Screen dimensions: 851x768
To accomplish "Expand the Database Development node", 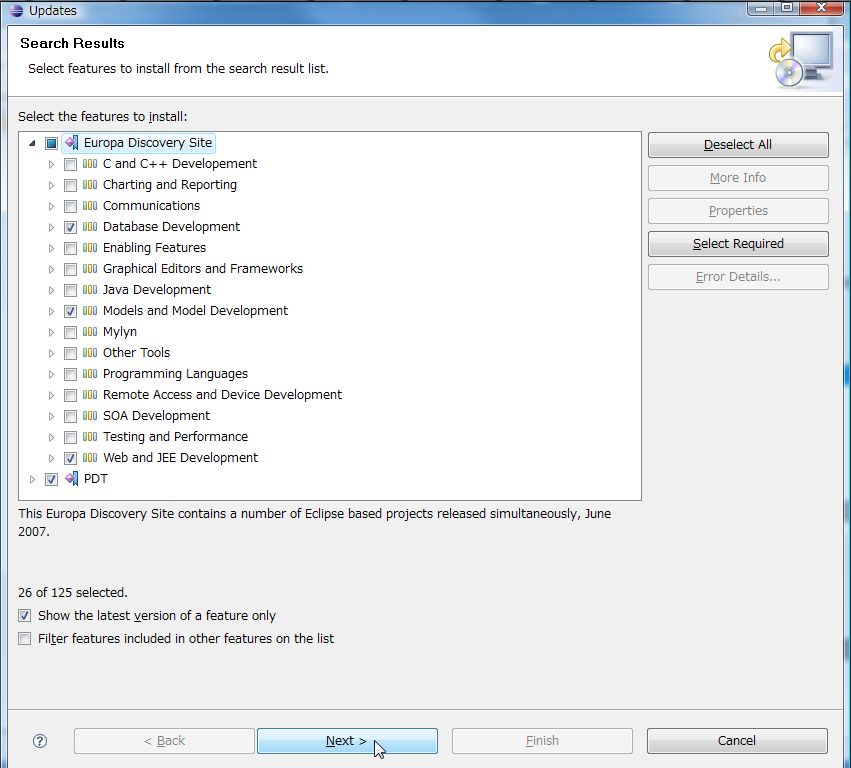I will pos(52,227).
